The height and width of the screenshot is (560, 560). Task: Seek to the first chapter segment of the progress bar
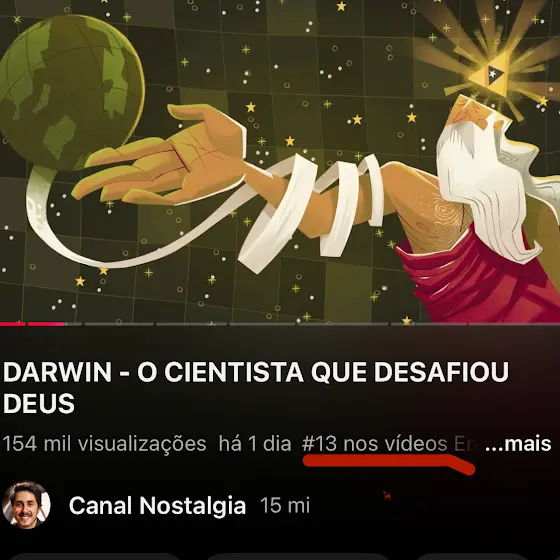click(13, 324)
